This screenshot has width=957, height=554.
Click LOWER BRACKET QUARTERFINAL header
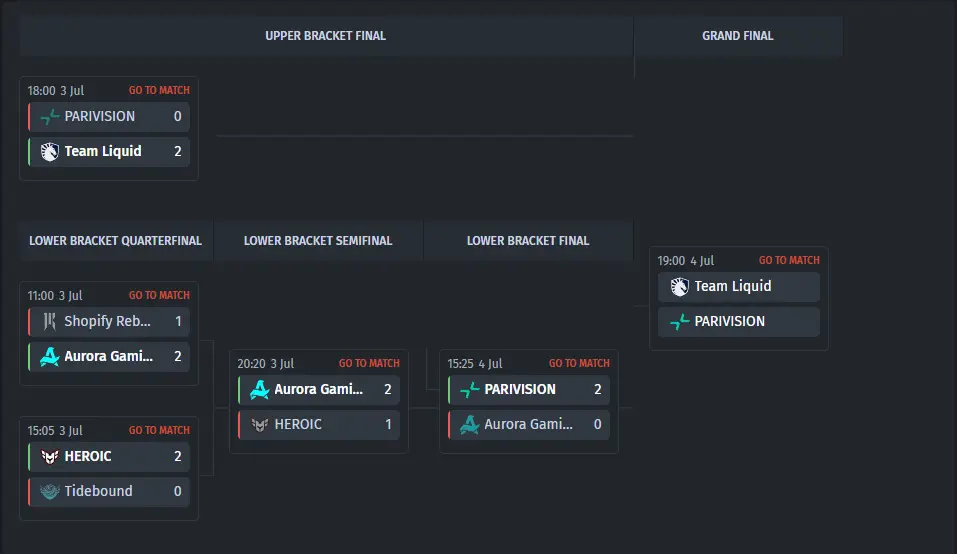coord(115,241)
